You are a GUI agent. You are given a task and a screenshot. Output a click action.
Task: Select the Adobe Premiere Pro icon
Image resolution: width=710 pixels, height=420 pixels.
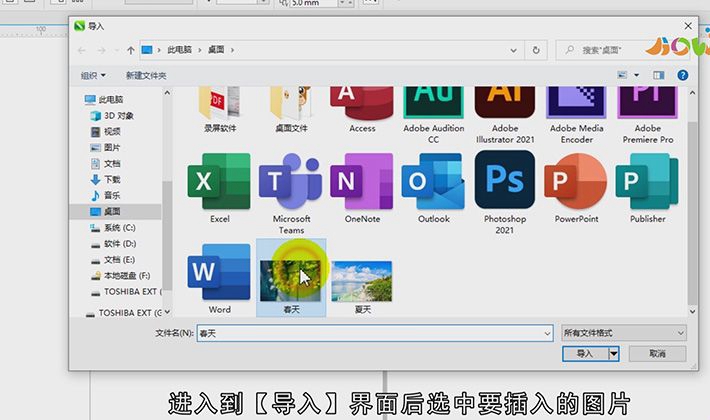[647, 103]
